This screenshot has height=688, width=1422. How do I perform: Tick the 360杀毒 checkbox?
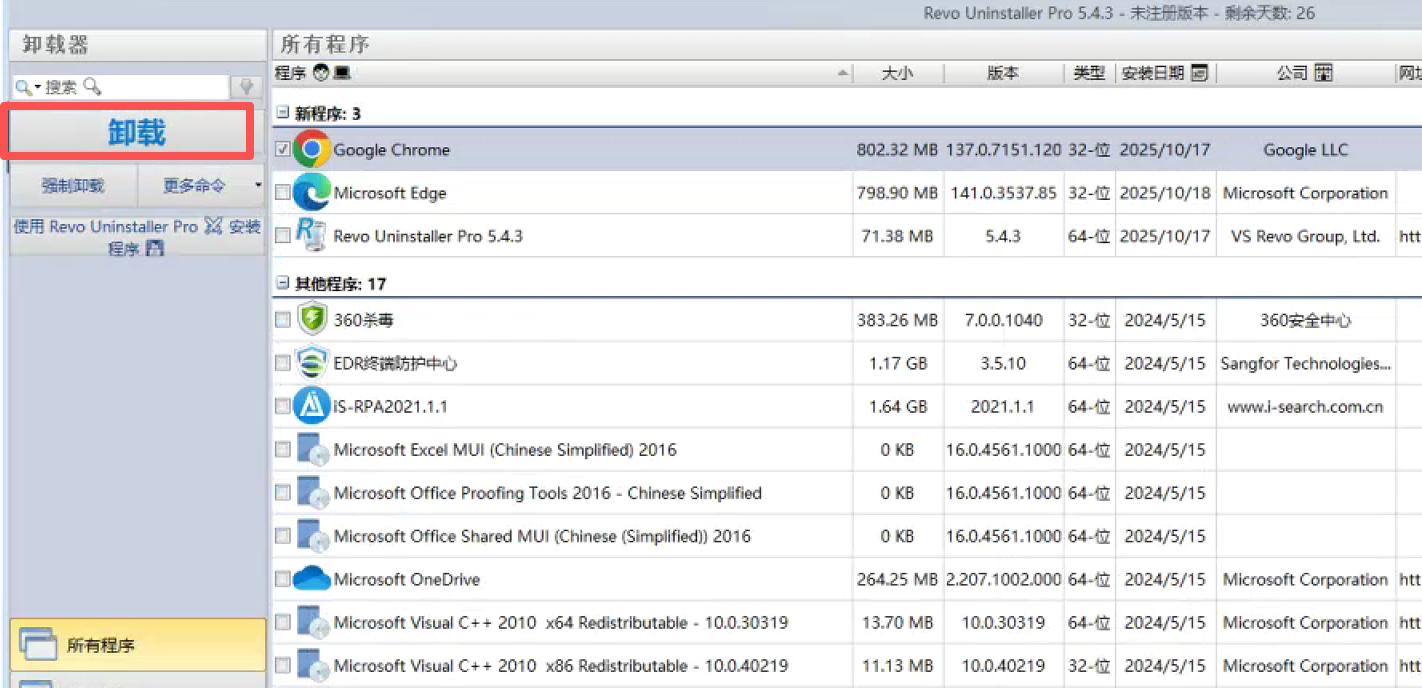tap(283, 320)
